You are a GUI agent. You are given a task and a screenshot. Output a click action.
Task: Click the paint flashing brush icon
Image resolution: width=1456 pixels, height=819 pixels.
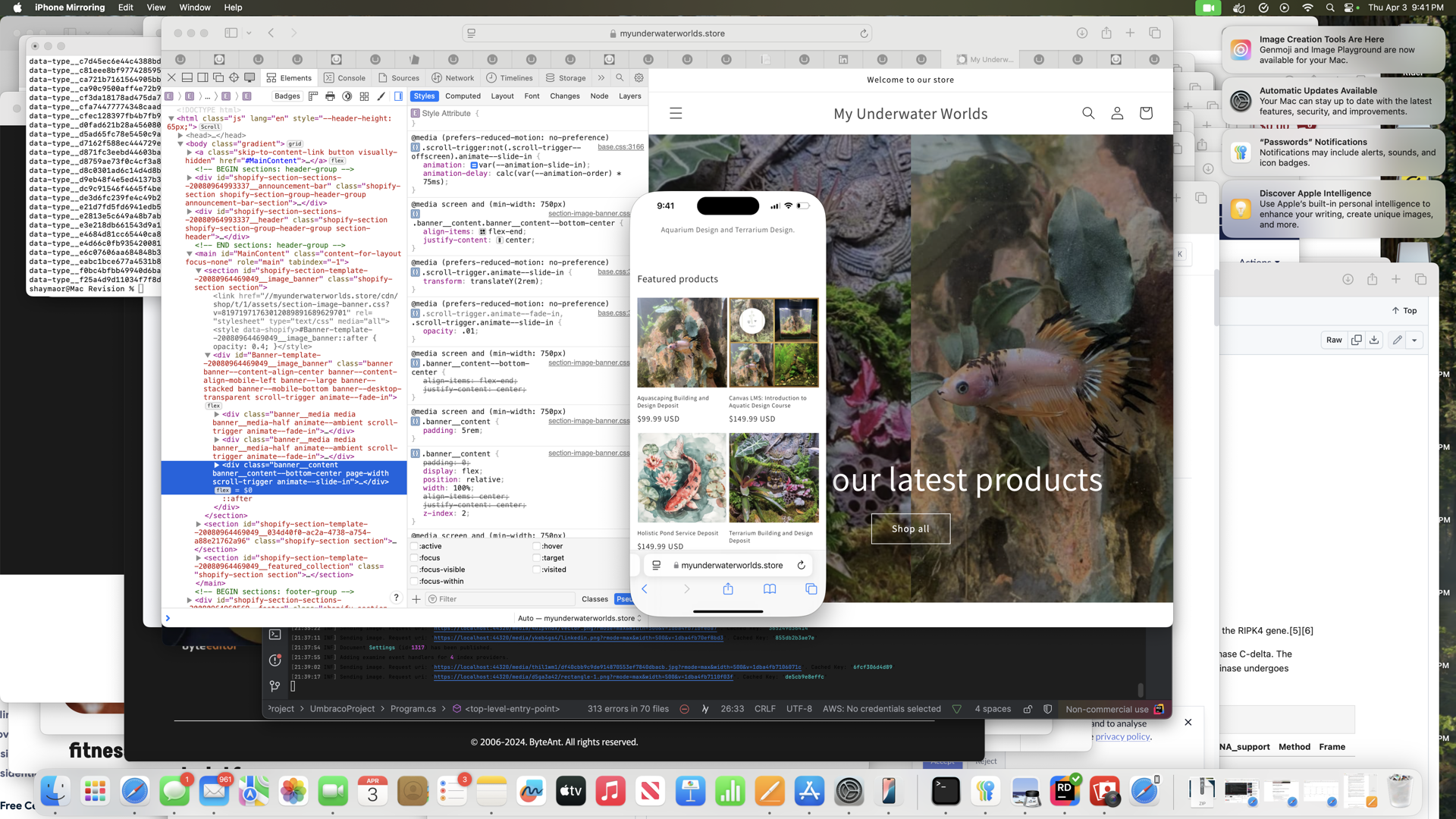tap(381, 96)
